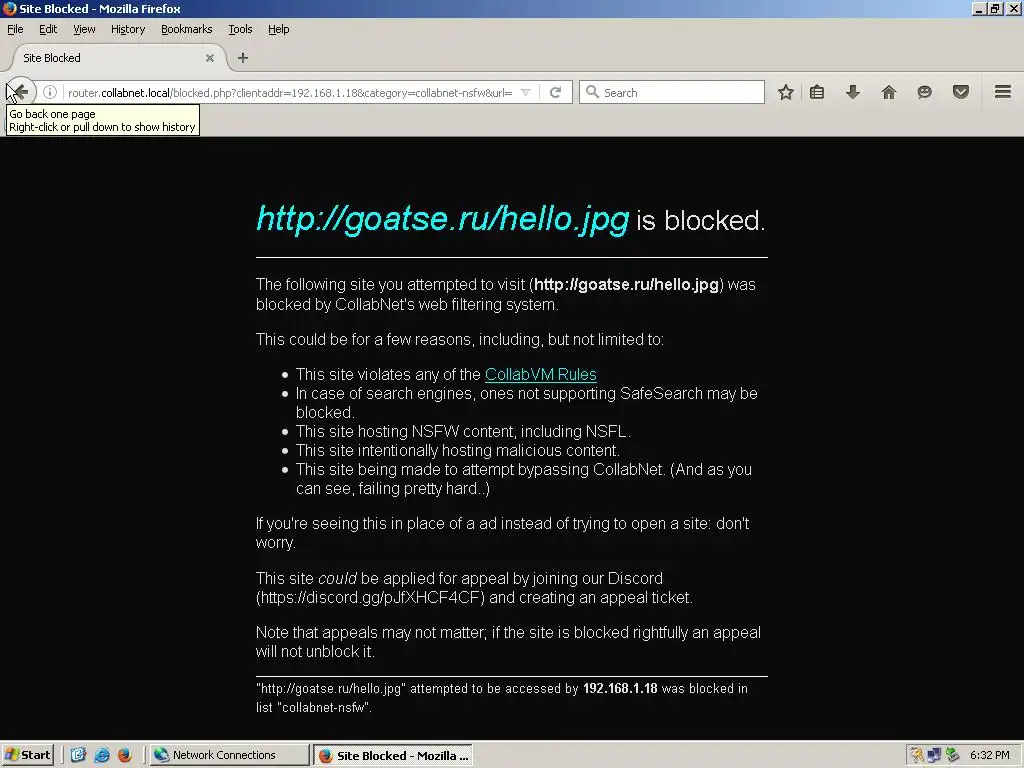
Task: Reload the current page
Action: click(x=555, y=93)
